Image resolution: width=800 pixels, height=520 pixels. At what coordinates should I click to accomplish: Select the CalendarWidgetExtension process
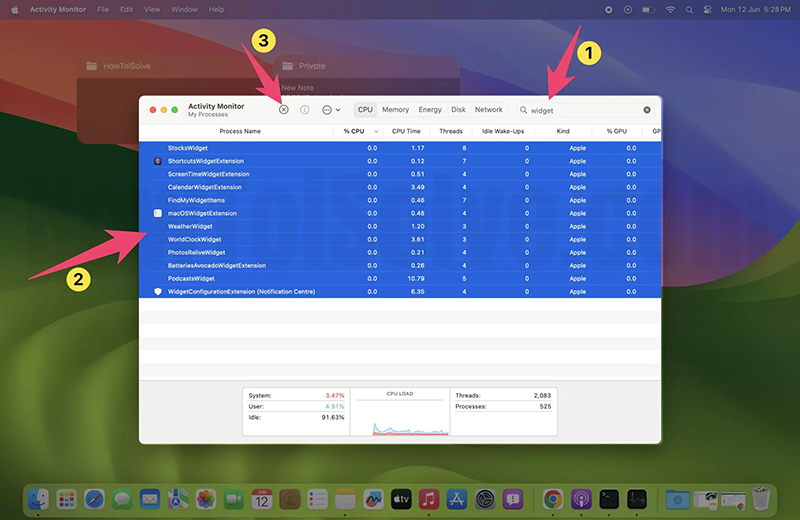tap(400, 187)
